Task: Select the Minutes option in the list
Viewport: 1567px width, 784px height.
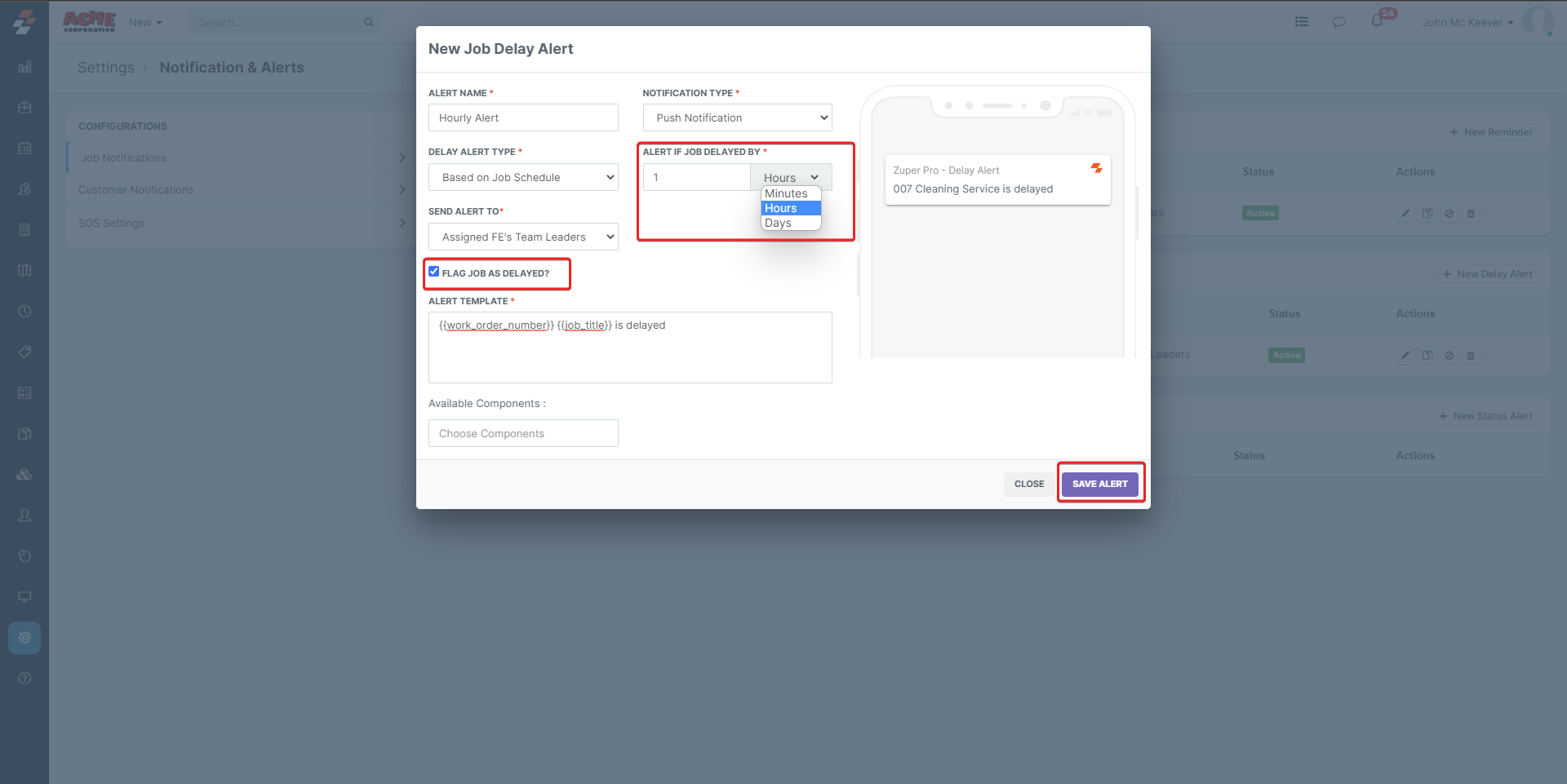Action: pos(791,193)
